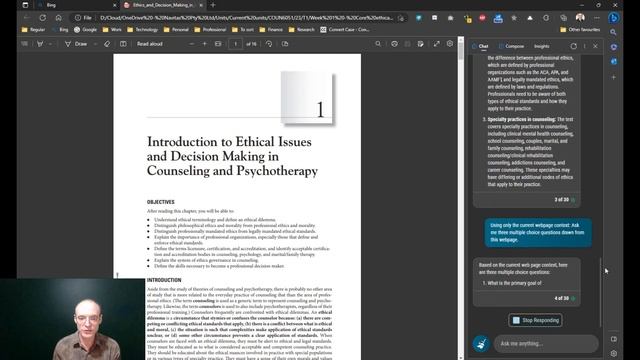
Task: Start Read aloud for the PDF
Action: tap(149, 44)
